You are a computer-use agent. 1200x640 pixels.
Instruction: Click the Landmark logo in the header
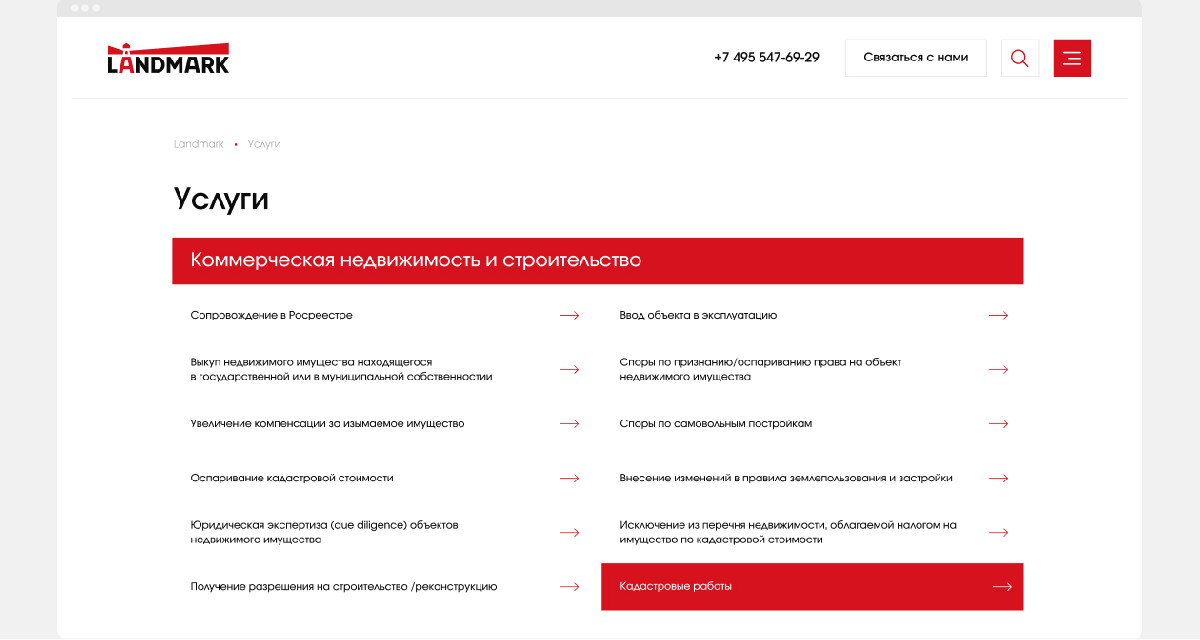168,58
